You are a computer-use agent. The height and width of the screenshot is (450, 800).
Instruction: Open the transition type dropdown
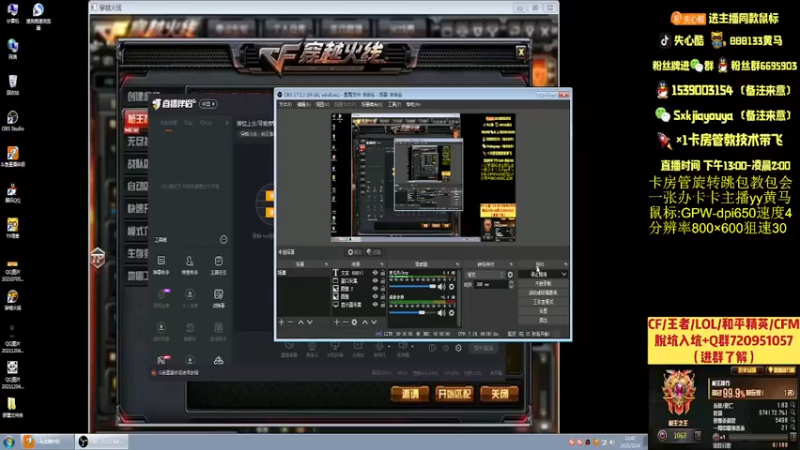click(485, 274)
